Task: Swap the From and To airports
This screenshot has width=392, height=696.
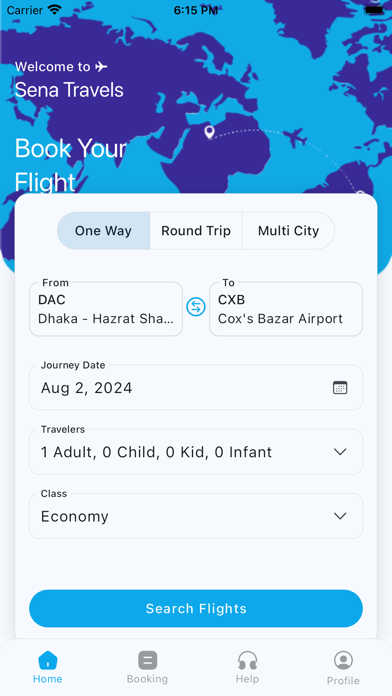Action: tap(196, 307)
